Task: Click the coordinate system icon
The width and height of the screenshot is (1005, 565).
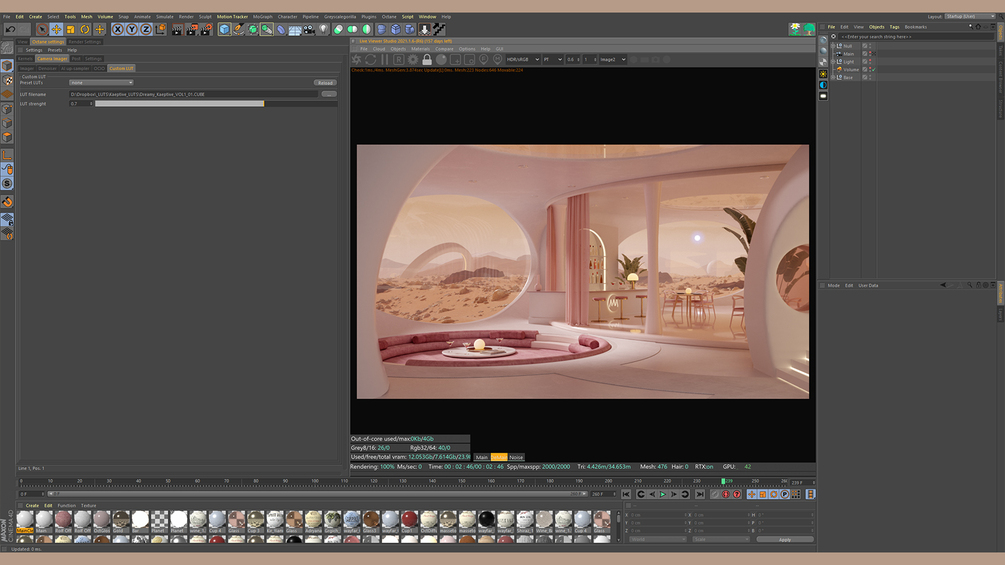Action: tap(160, 29)
